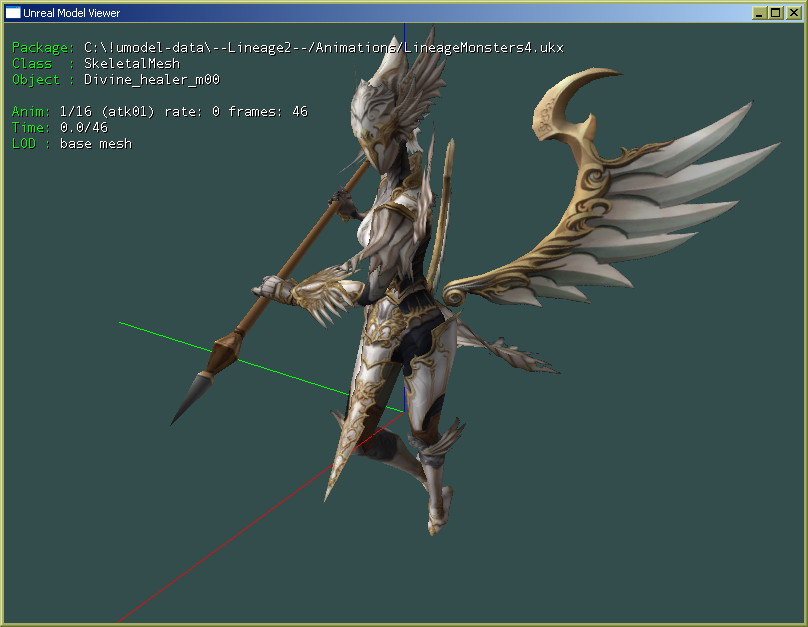Click the Unreal Model Viewer window icon

point(12,13)
